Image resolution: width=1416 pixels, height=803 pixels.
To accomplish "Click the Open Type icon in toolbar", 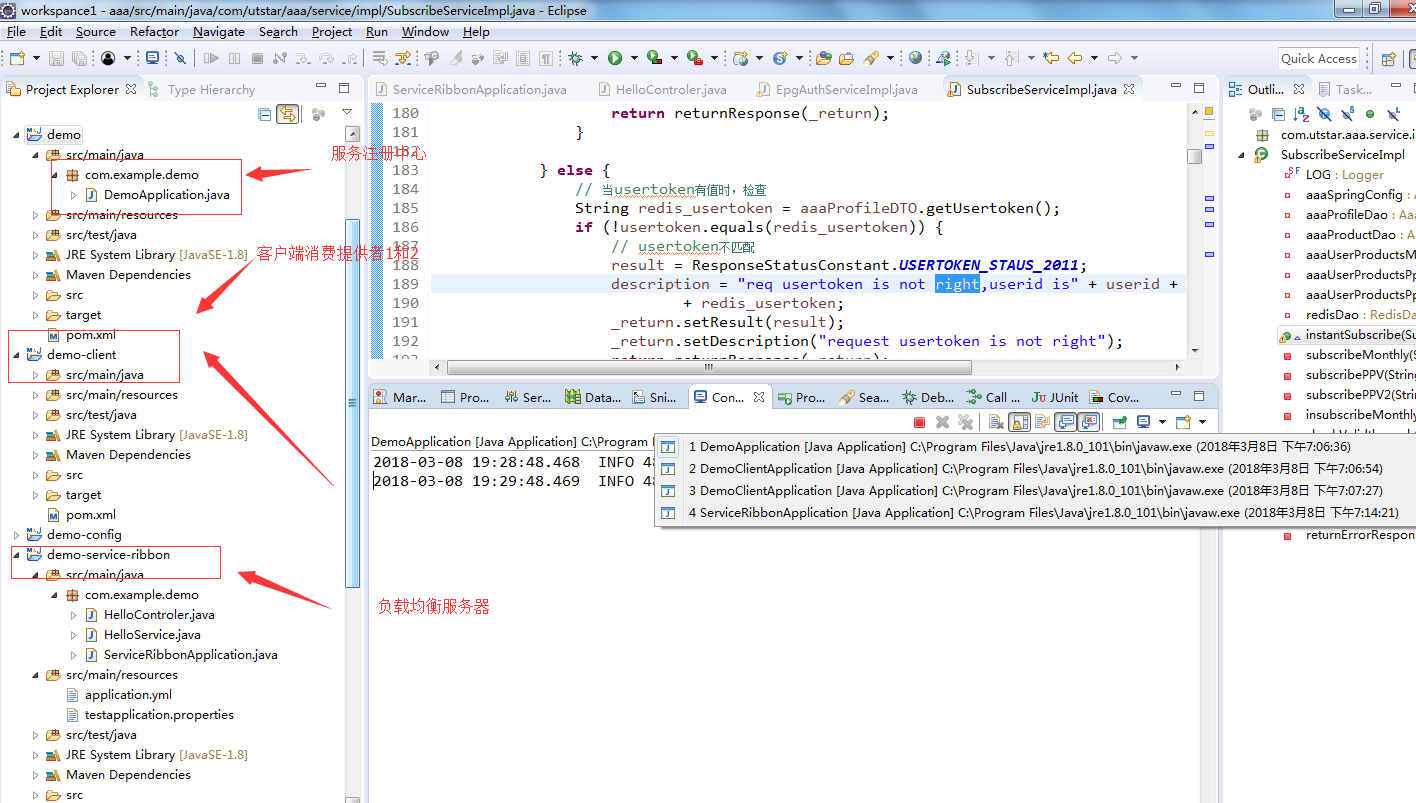I will pyautogui.click(x=823, y=58).
